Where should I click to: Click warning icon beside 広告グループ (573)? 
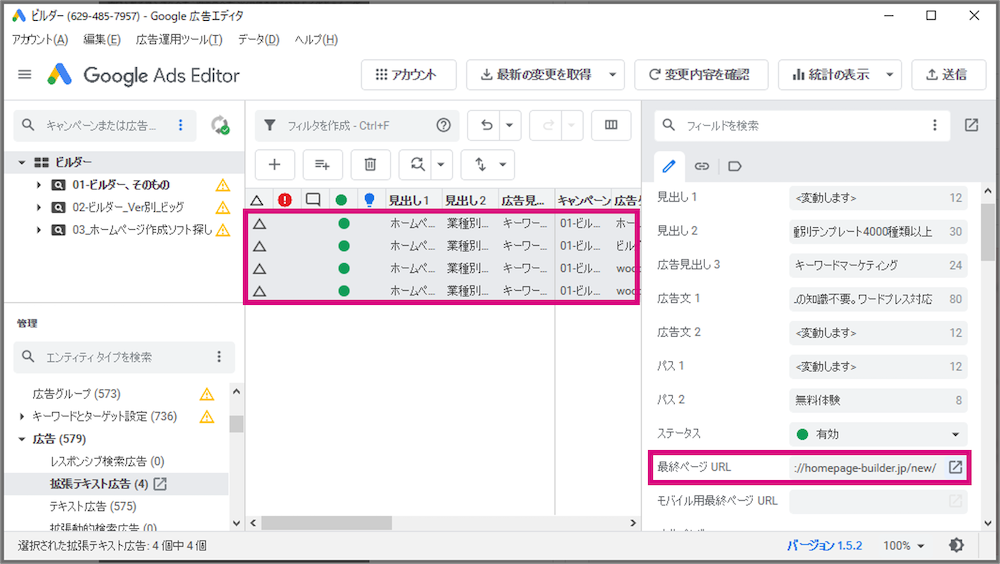click(207, 394)
